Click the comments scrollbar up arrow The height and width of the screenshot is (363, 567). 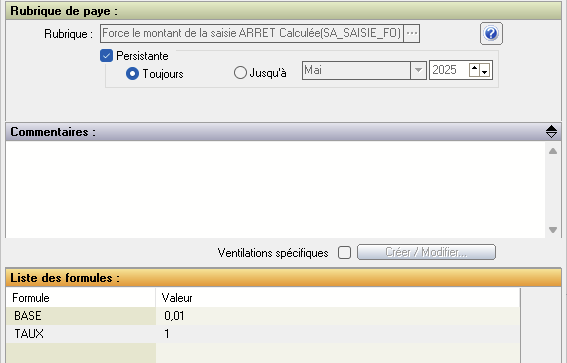pos(553,151)
